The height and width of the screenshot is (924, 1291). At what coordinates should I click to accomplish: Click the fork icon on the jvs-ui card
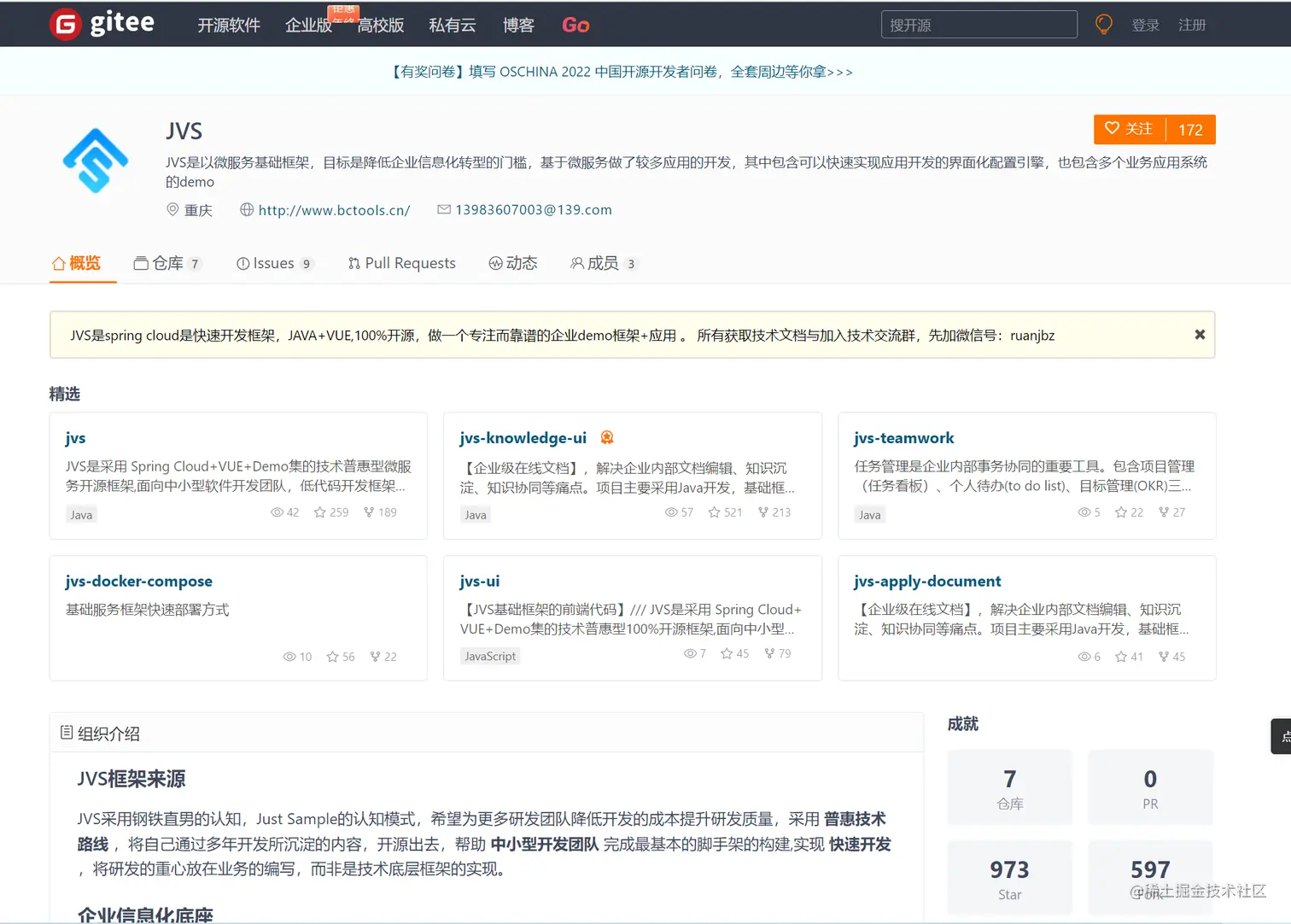[769, 653]
